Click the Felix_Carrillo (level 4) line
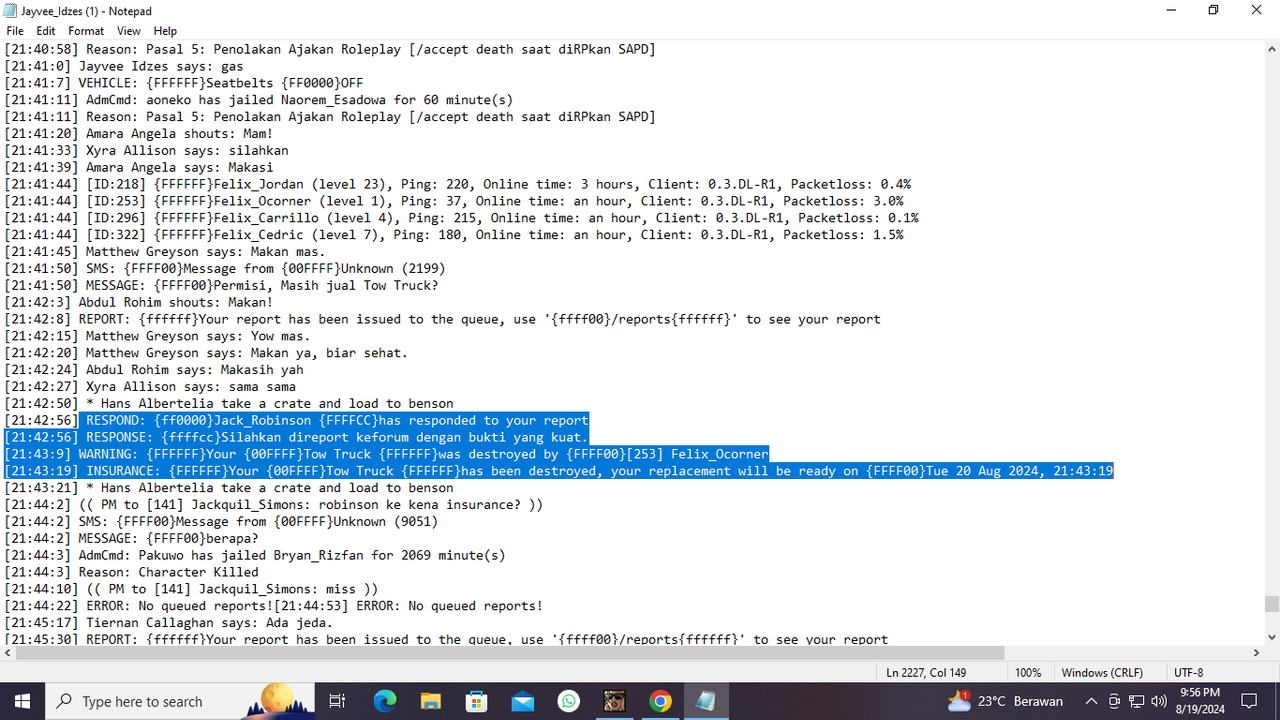This screenshot has width=1280, height=720. [462, 218]
